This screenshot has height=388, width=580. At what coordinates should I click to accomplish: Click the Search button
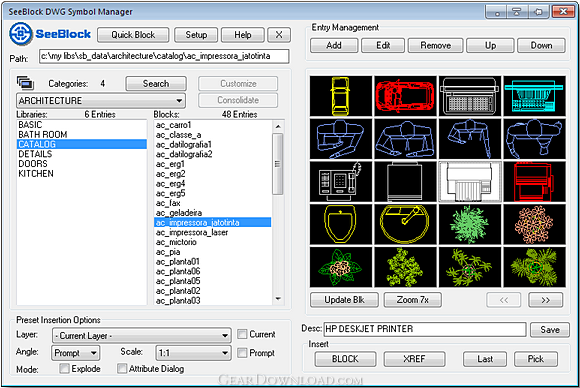pos(156,84)
